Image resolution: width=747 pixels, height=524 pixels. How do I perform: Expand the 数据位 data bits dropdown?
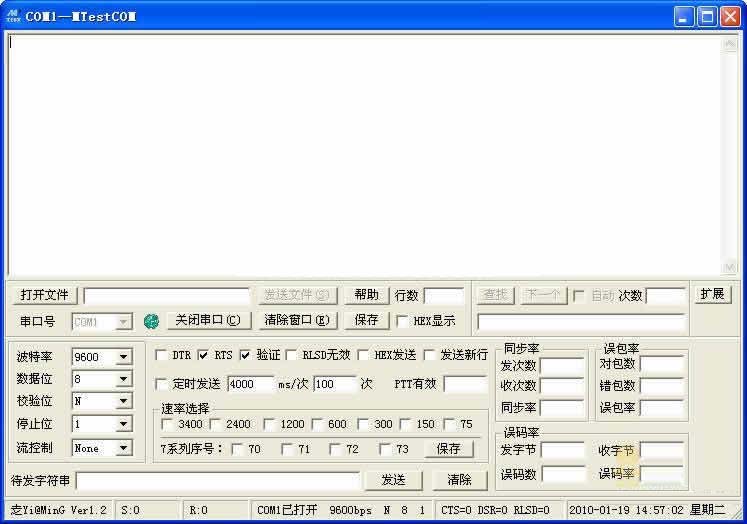(124, 380)
